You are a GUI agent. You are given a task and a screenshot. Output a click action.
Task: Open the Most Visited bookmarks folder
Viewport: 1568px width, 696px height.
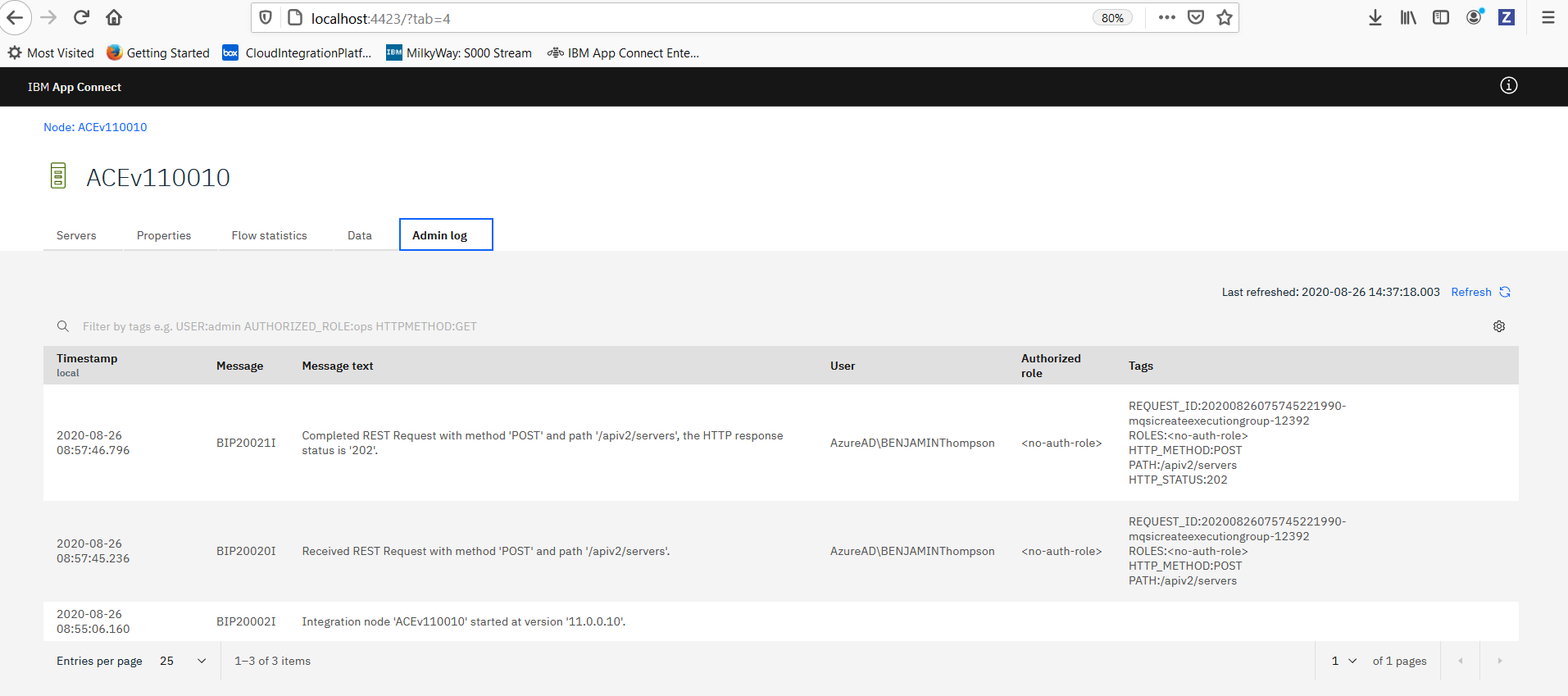pyautogui.click(x=51, y=52)
